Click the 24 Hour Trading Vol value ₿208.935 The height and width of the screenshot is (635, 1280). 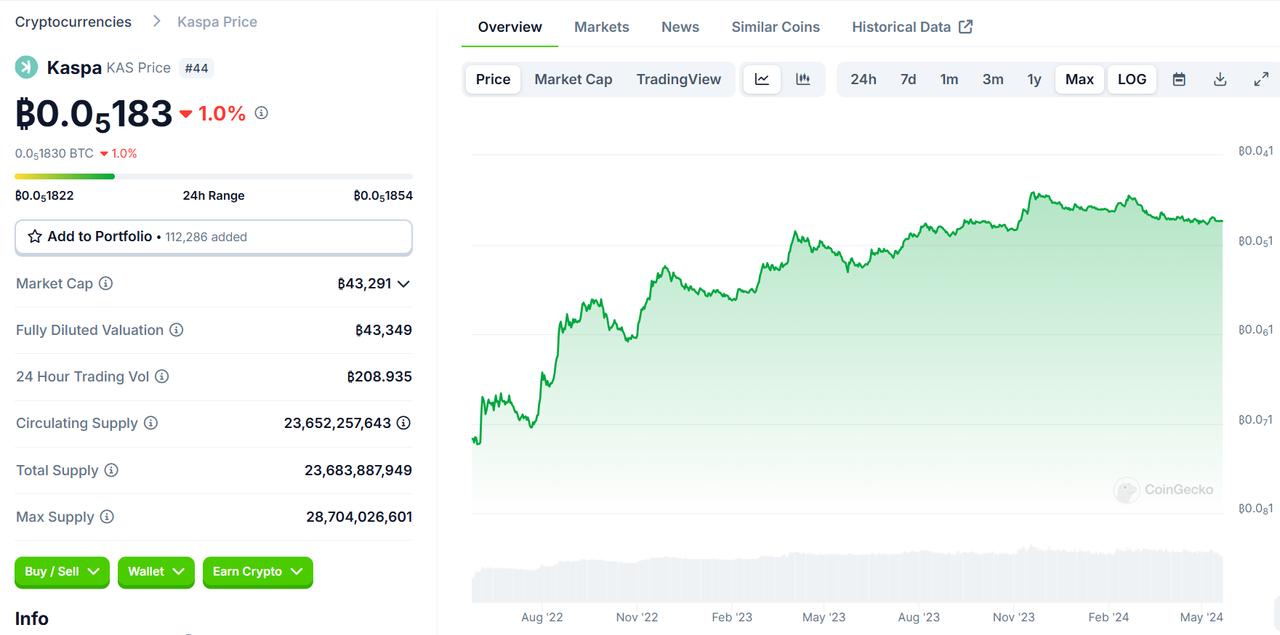379,377
